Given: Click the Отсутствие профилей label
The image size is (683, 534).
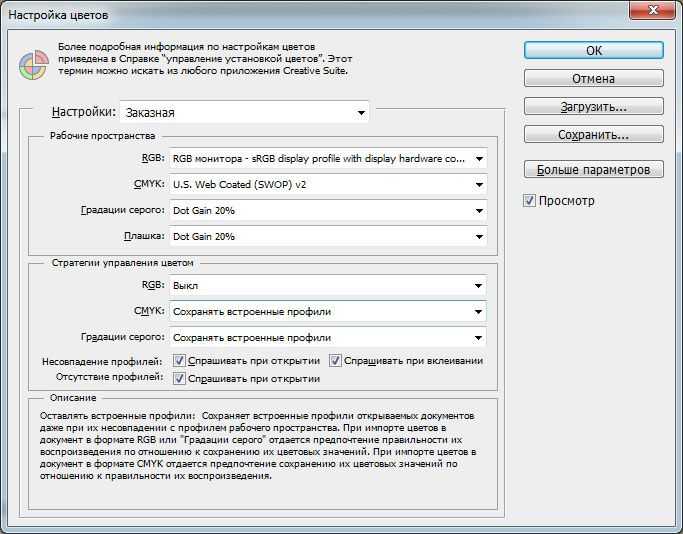Looking at the screenshot, I should click(x=109, y=377).
